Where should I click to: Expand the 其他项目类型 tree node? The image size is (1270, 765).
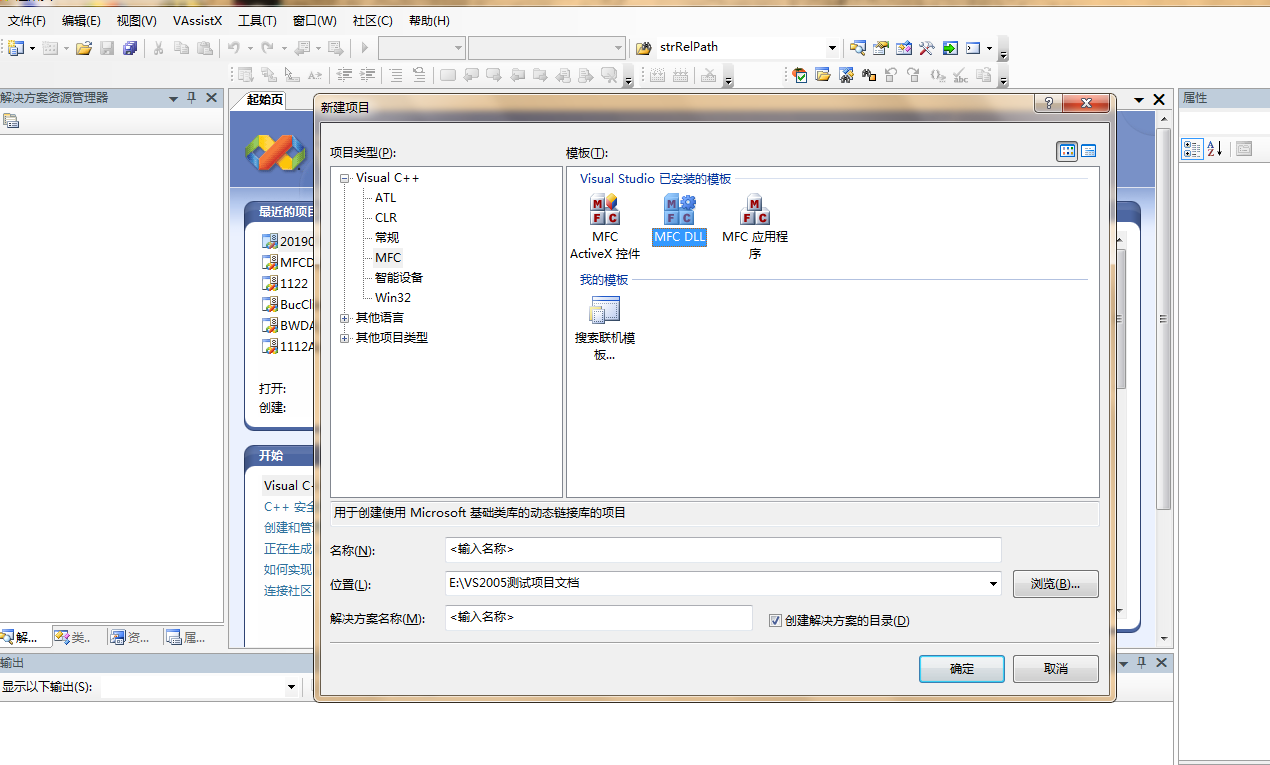click(x=345, y=338)
